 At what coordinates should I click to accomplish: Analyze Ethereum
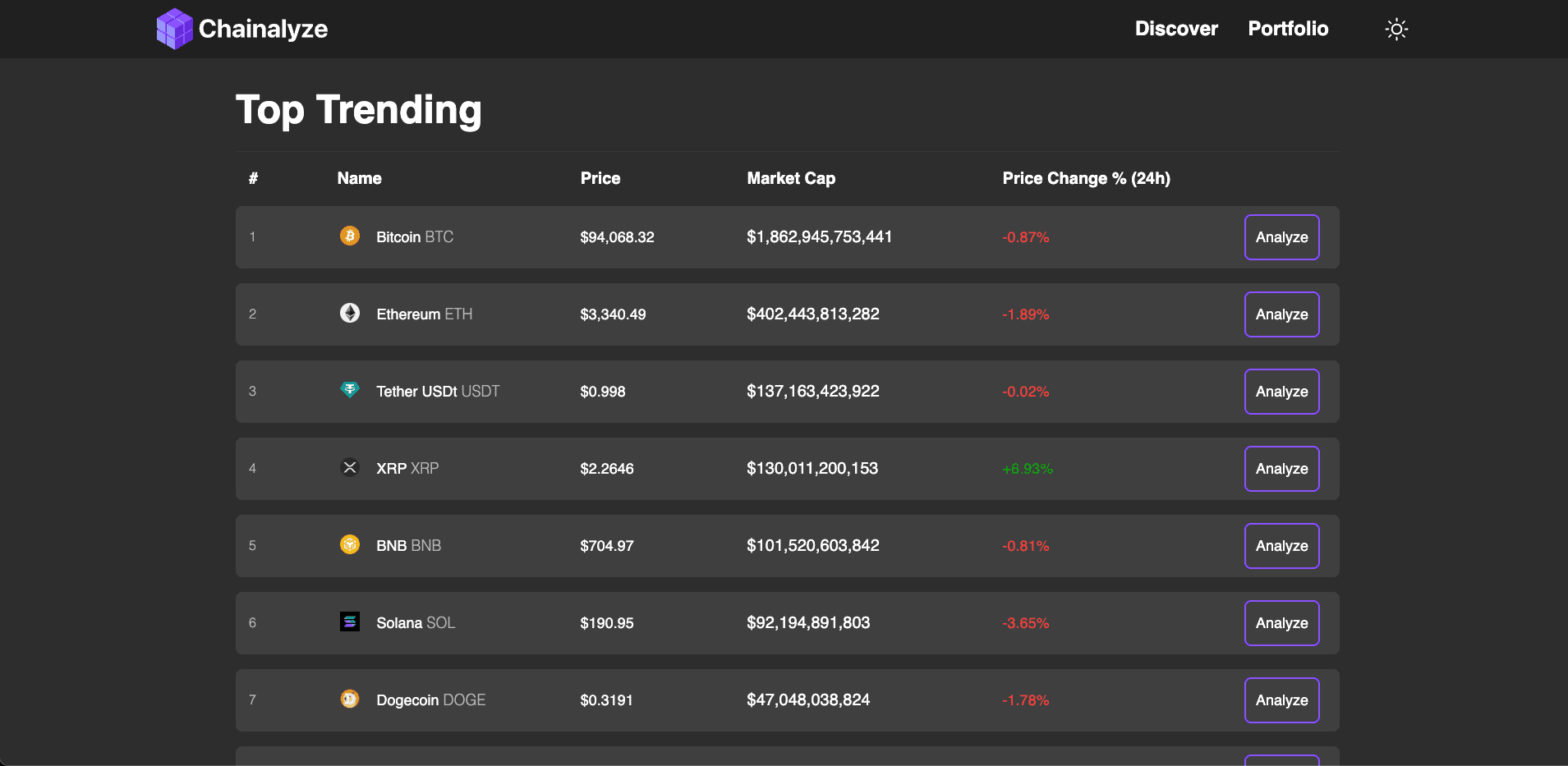click(1281, 314)
